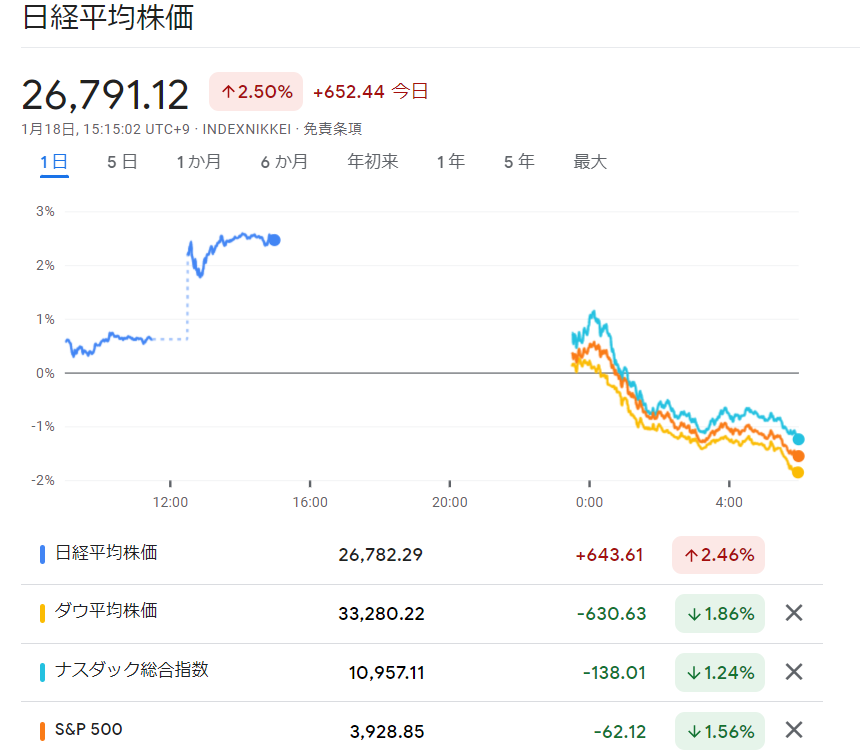Viewport: 860px width, 755px height.
Task: Select the 最大 time range tab
Action: click(590, 162)
